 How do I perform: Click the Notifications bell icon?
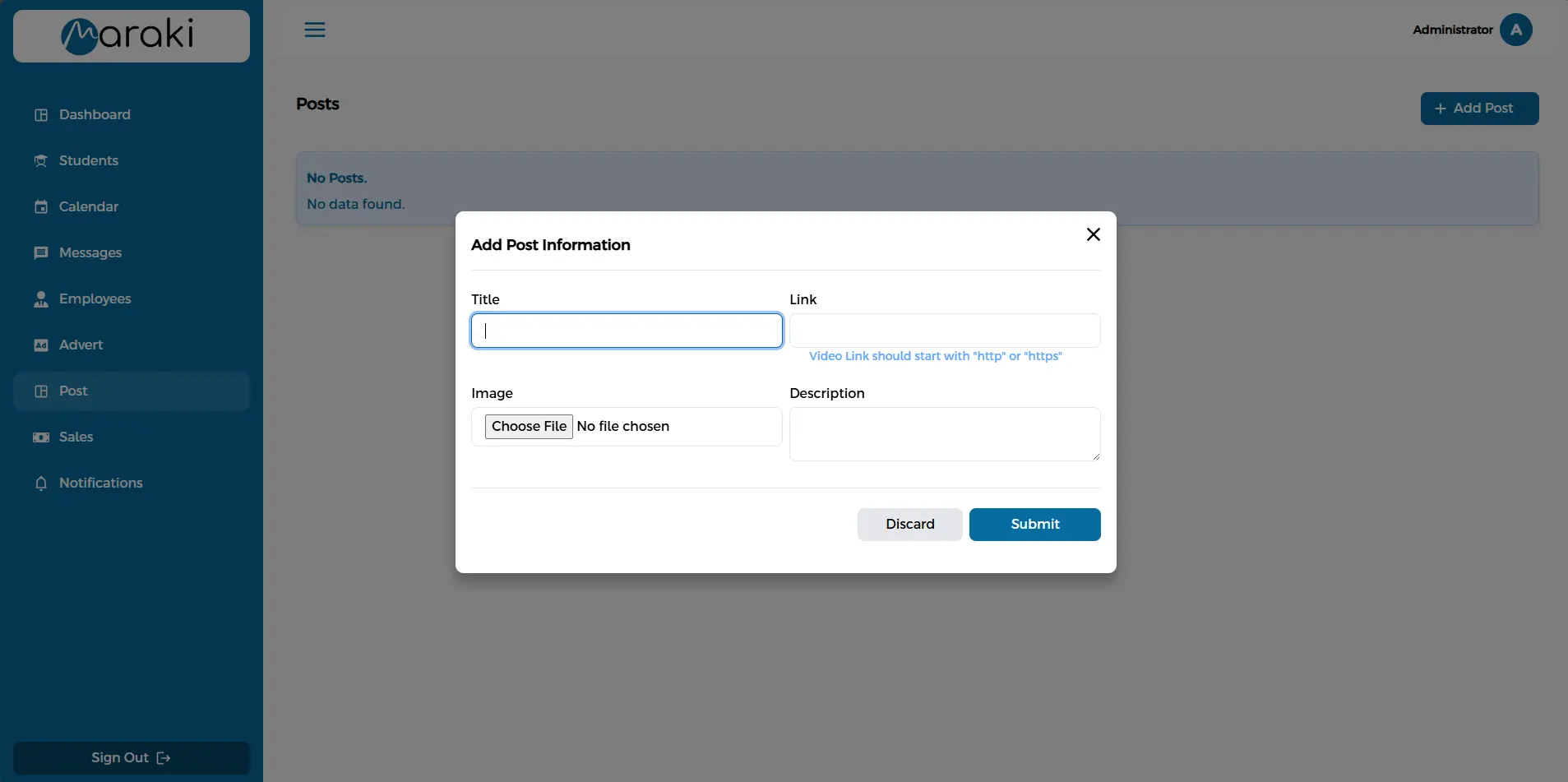(41, 484)
